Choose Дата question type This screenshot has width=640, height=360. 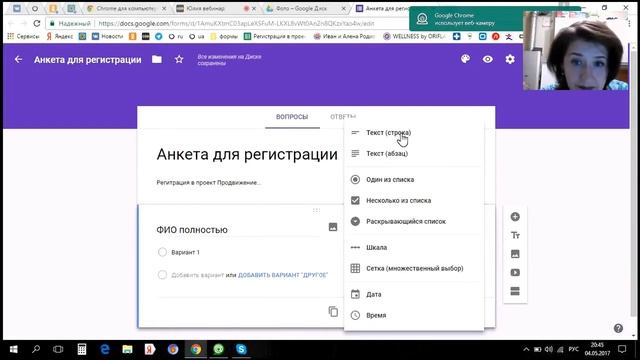[414, 294]
